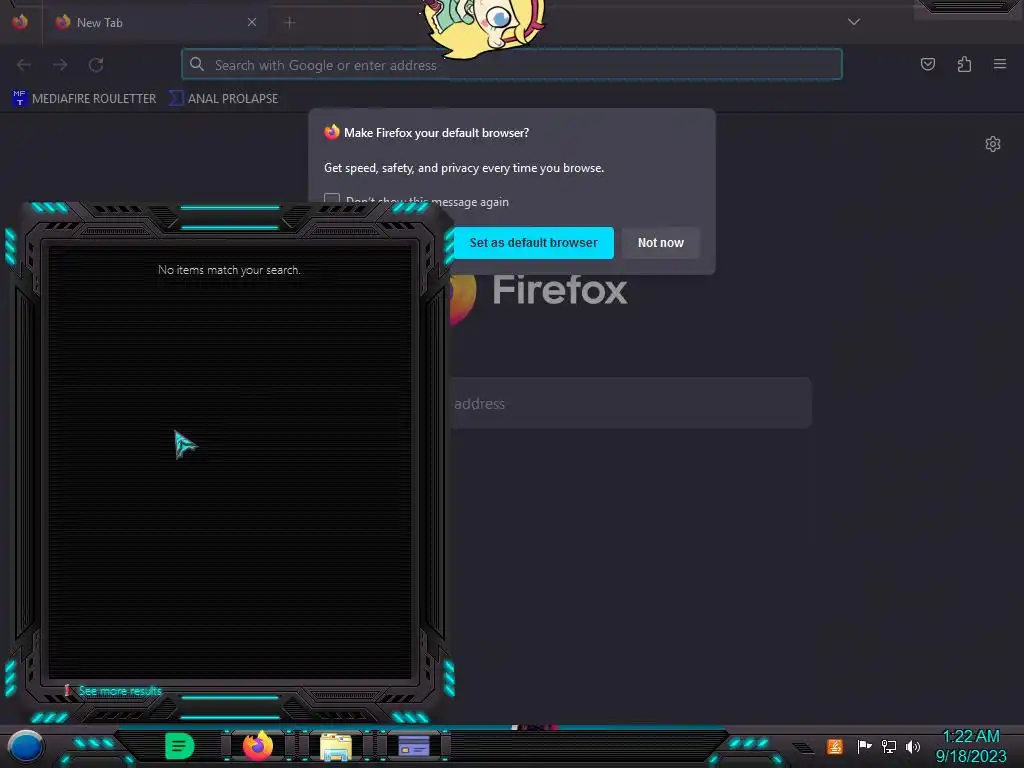The image size is (1024, 768).
Task: Open the second bookmarks toolbar entry
Action: click(x=224, y=99)
